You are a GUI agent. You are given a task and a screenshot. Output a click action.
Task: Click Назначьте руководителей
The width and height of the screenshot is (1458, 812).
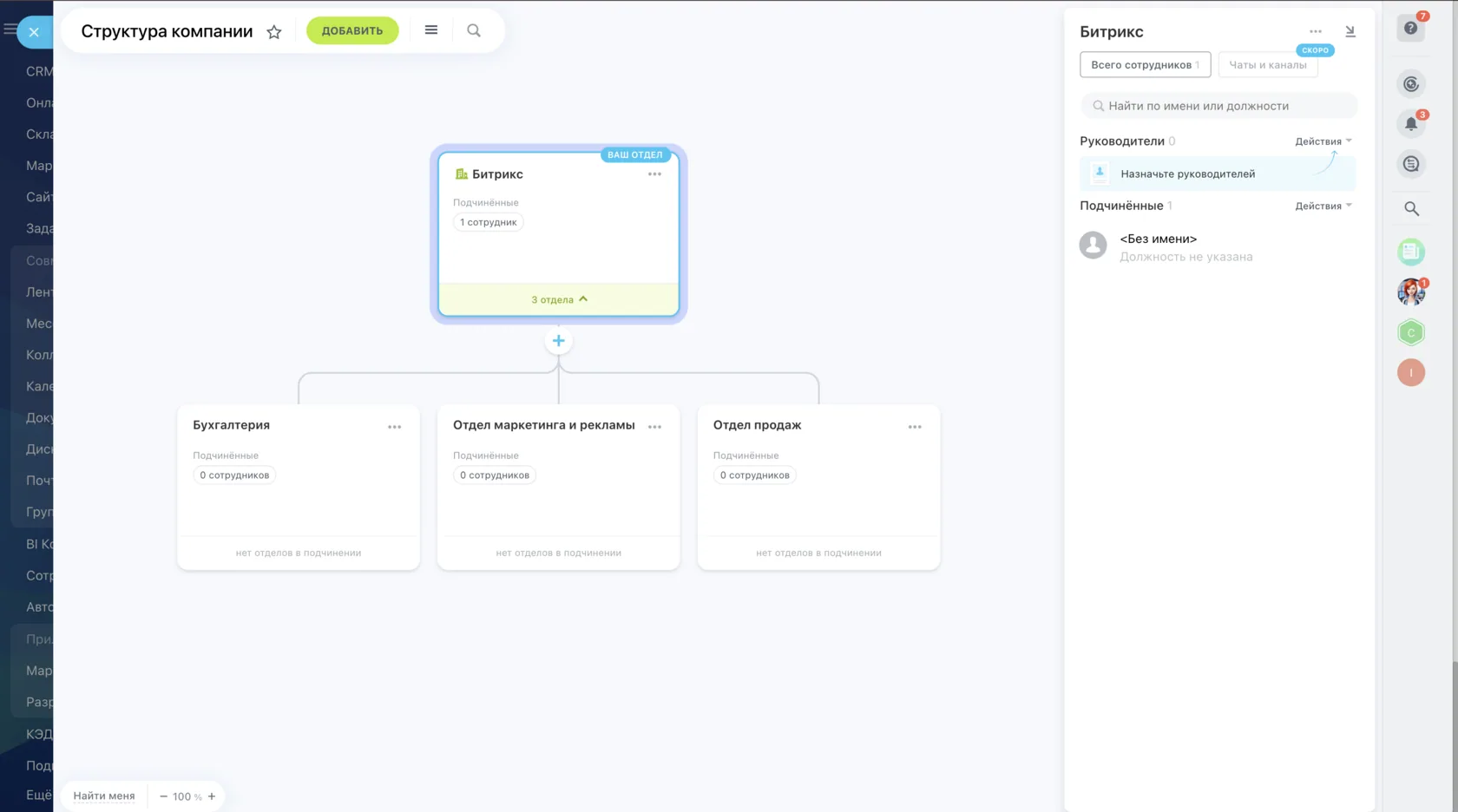tap(1218, 174)
